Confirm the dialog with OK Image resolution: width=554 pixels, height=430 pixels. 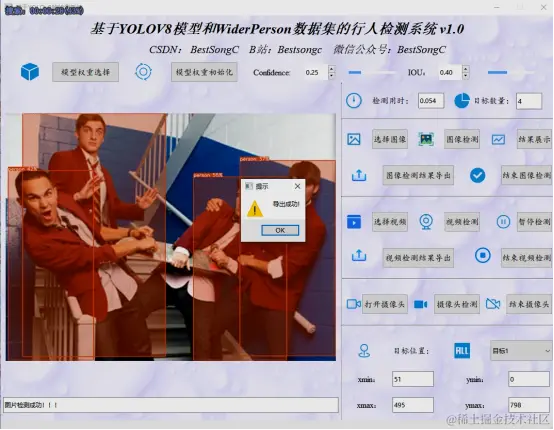[280, 230]
